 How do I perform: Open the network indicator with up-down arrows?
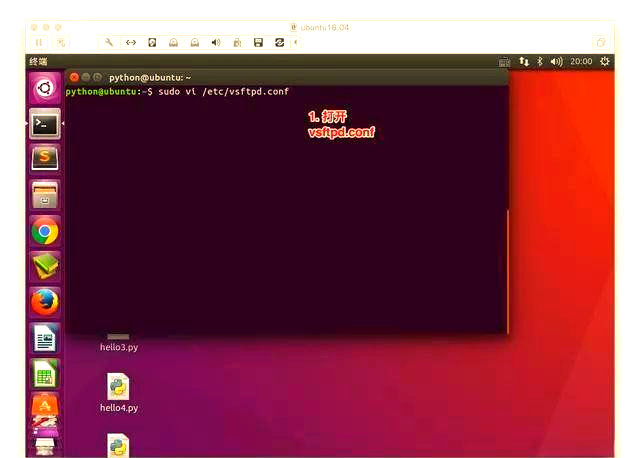(524, 62)
